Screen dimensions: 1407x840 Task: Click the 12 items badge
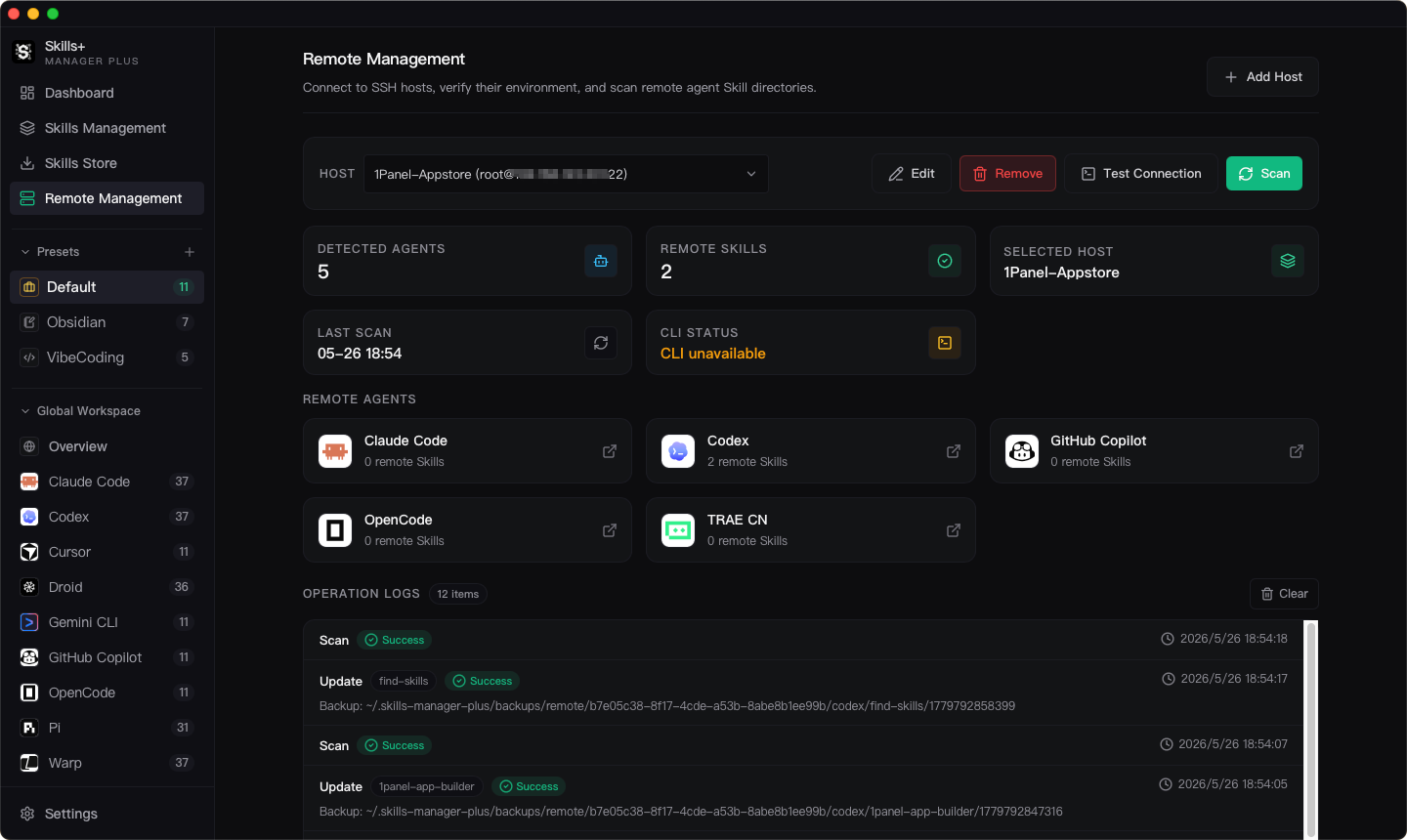point(458,594)
